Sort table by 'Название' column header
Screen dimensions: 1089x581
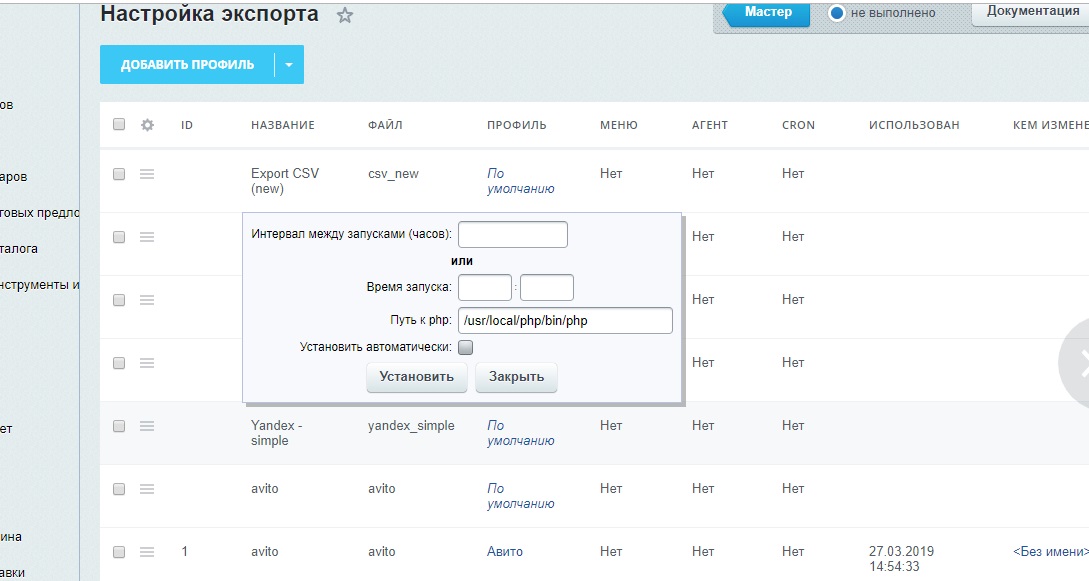(283, 125)
